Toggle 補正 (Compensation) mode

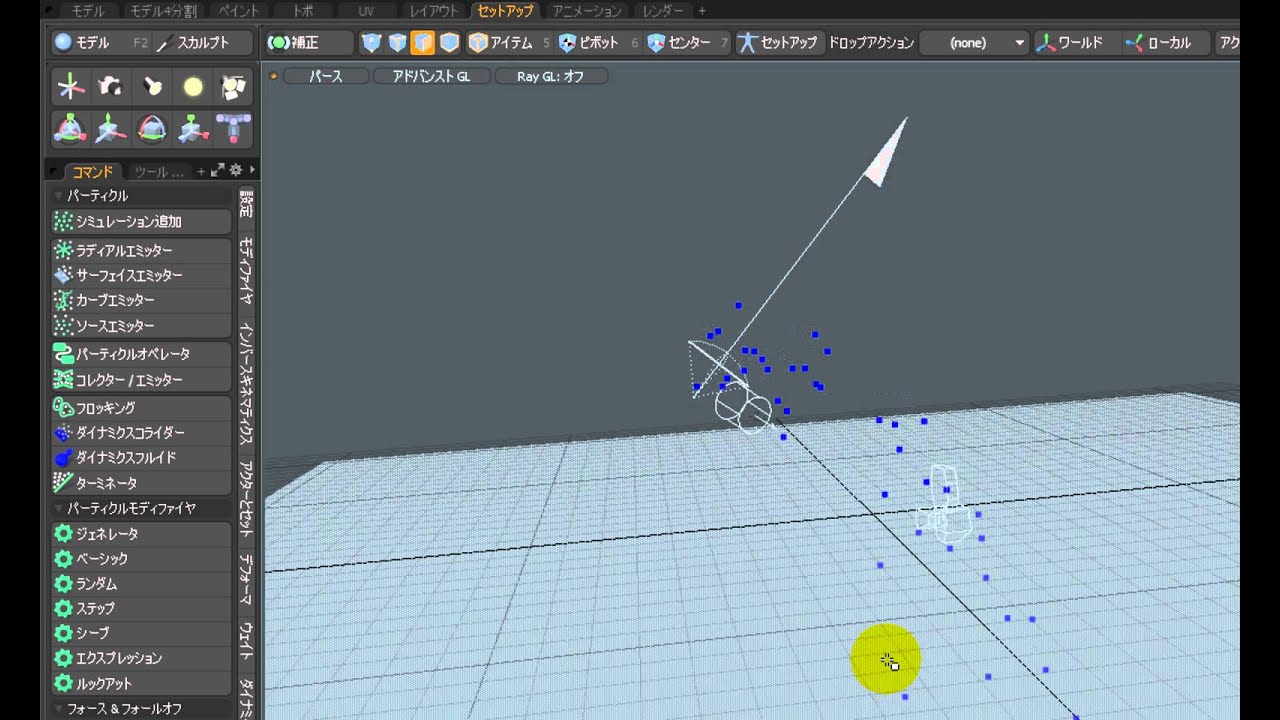pos(309,43)
